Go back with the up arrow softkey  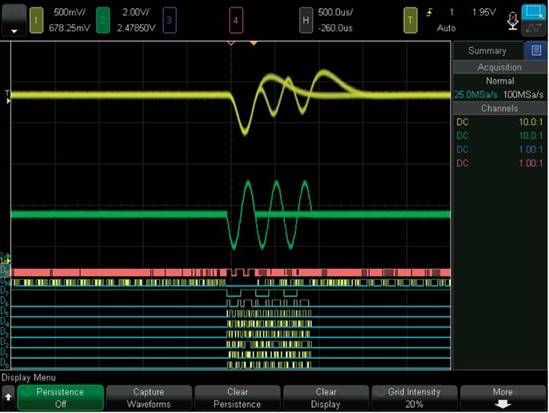8,398
